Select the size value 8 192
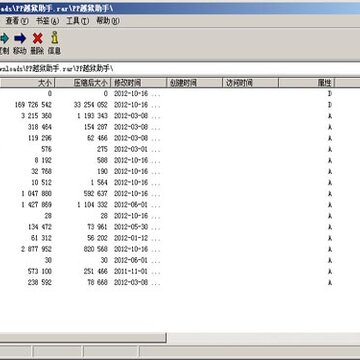Image resolution: width=360 pixels, height=360 pixels. click(43, 160)
